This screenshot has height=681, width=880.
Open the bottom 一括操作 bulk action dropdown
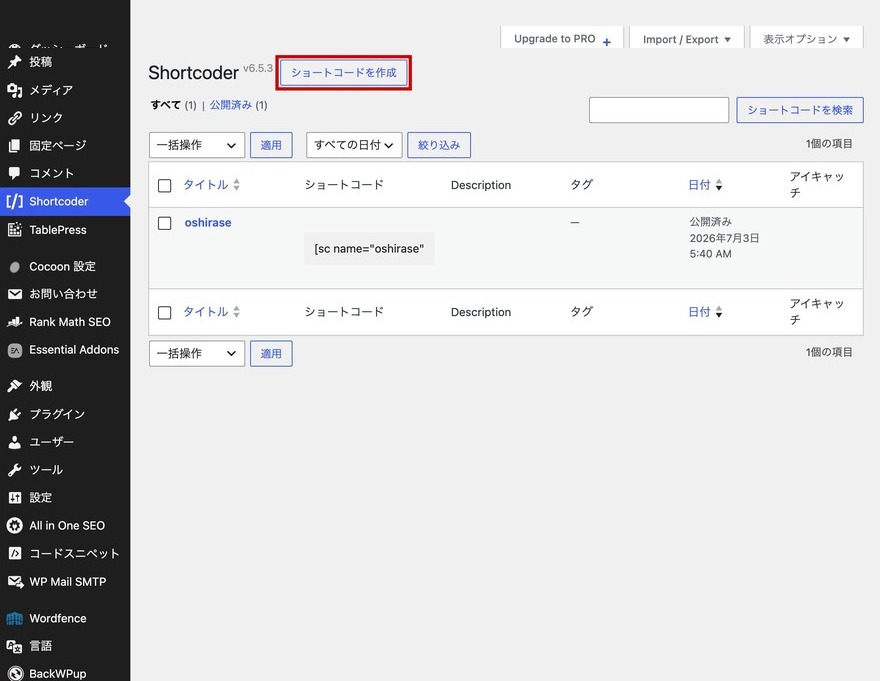[x=197, y=354]
